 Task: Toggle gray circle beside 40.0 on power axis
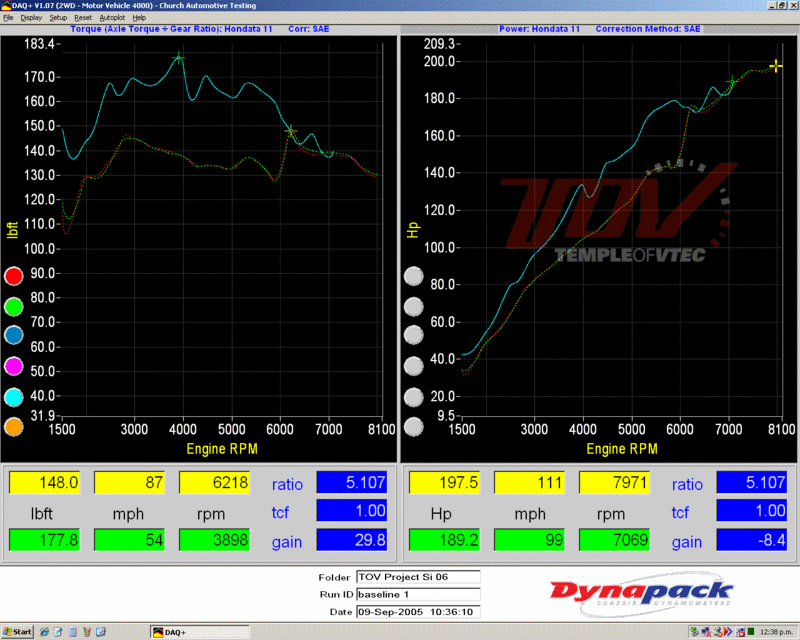coord(414,365)
